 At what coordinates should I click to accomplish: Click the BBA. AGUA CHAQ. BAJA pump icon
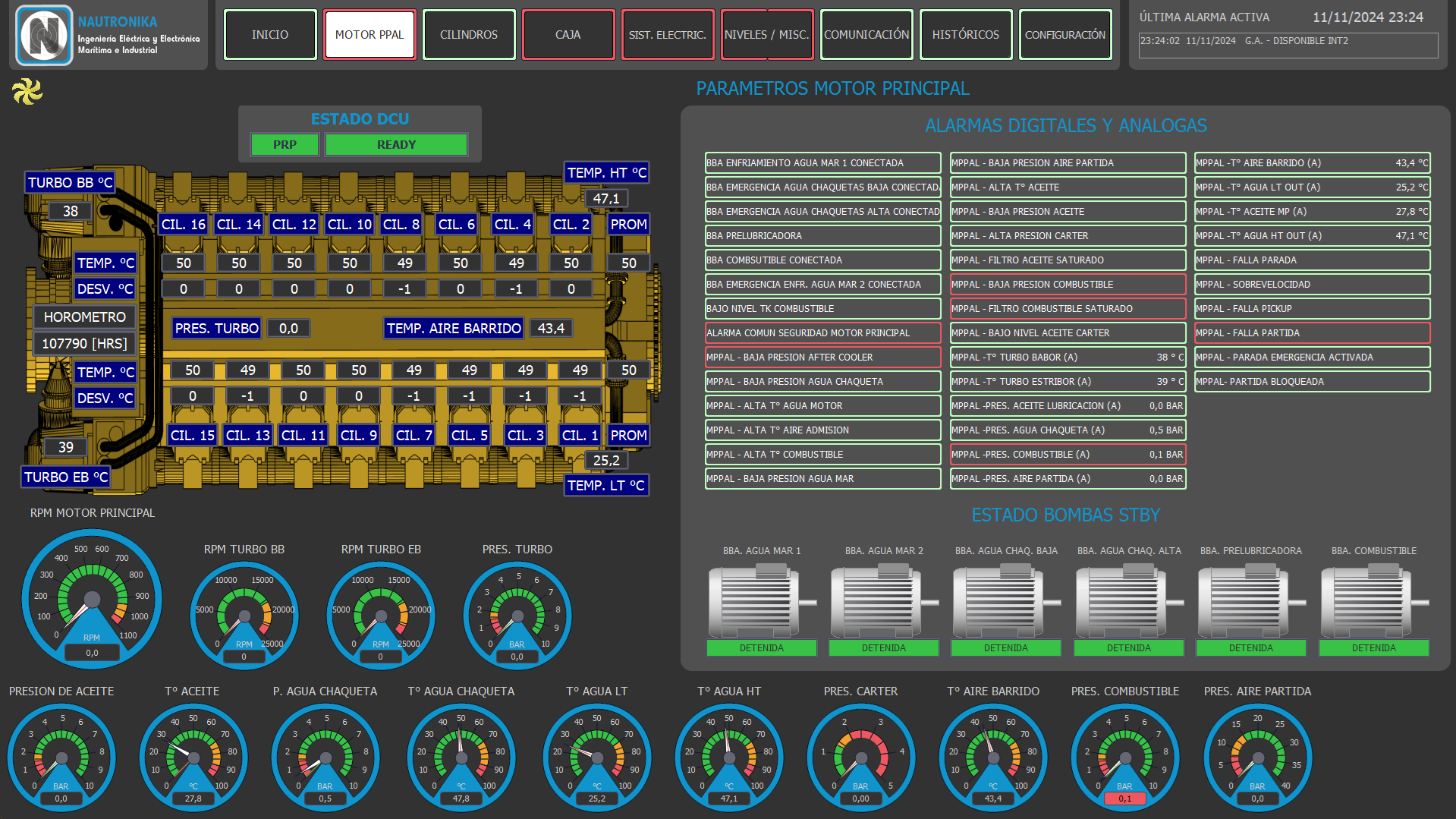pos(1006,601)
